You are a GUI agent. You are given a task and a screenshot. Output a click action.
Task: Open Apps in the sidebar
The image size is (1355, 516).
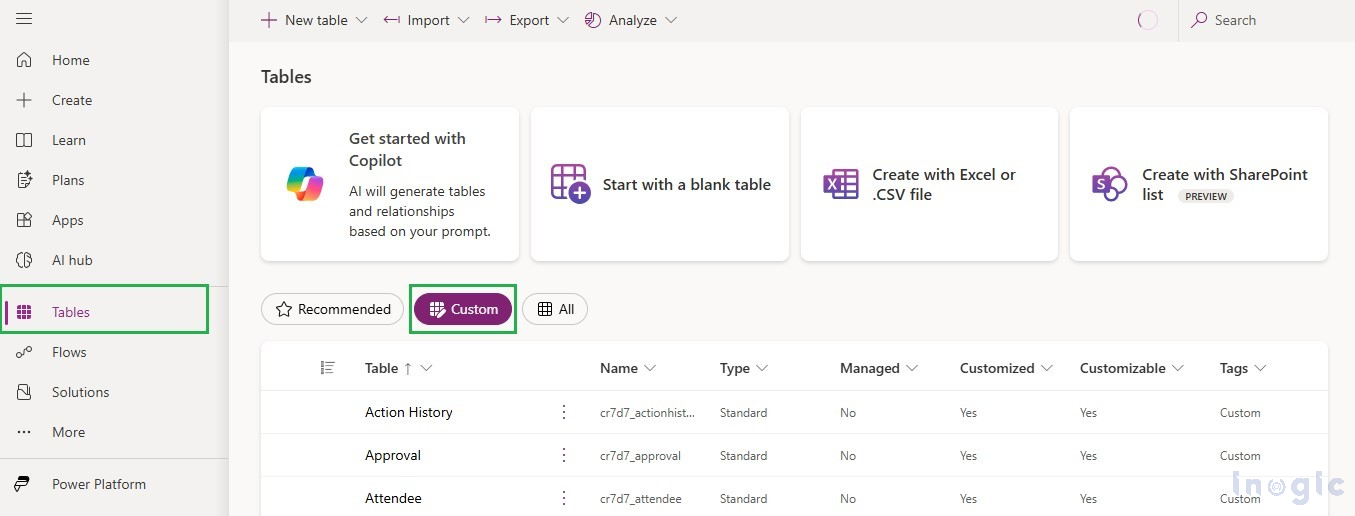(68, 220)
